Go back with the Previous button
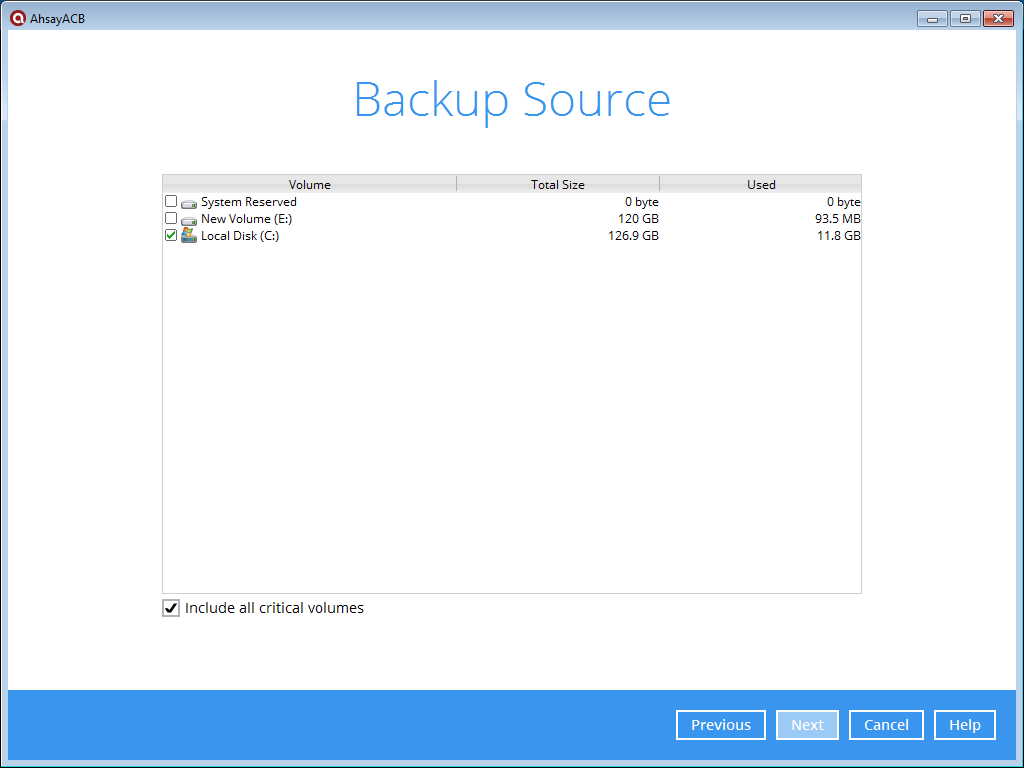The width and height of the screenshot is (1024, 768). coord(720,725)
